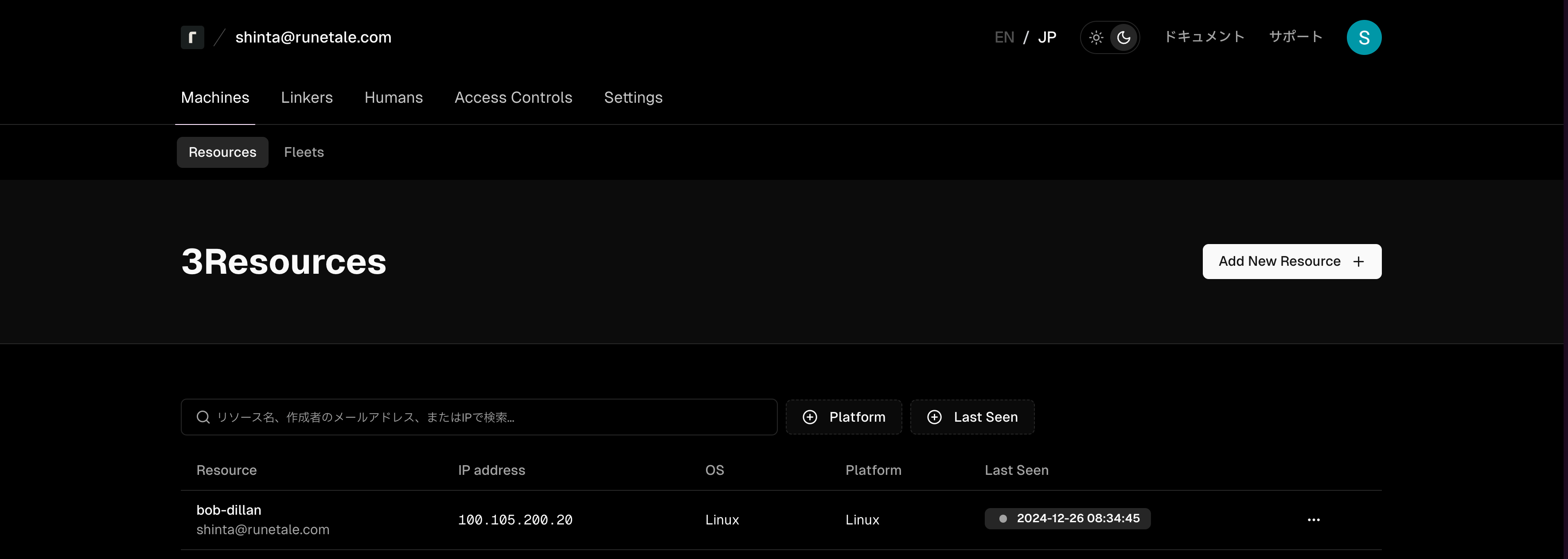Click the 3Resources heading
Screen dimensions: 1568x559
pyautogui.click(x=284, y=261)
